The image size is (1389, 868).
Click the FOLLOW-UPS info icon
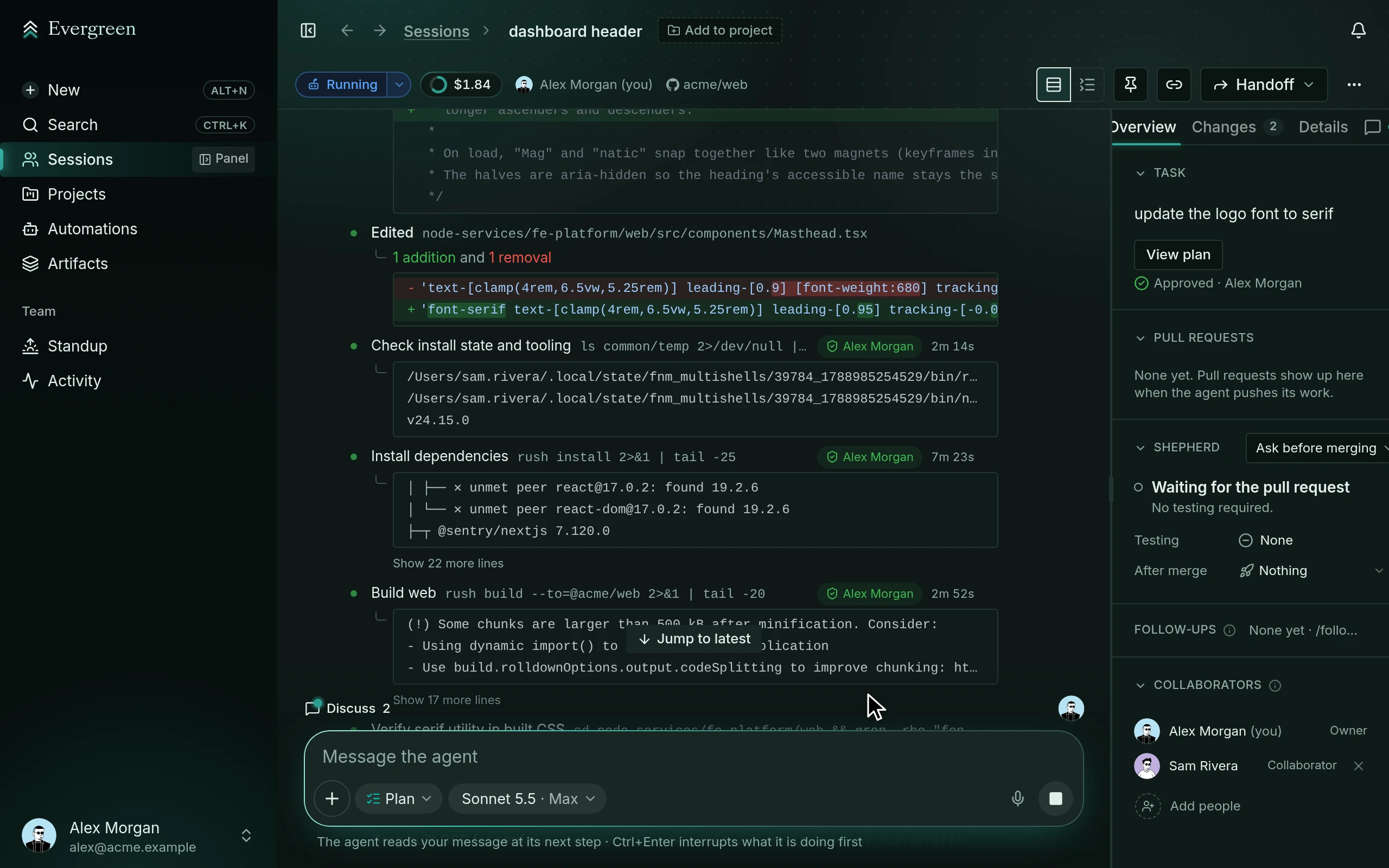coord(1229,630)
